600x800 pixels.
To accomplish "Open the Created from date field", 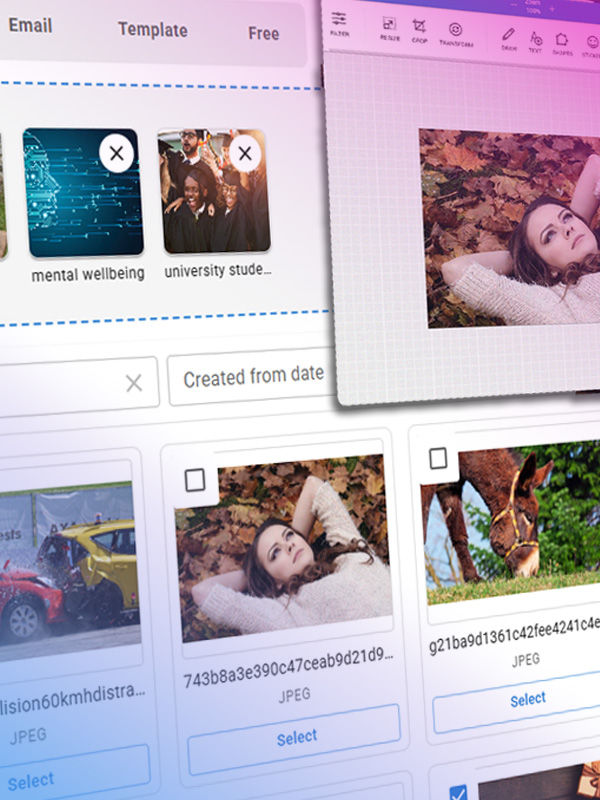I will [252, 378].
